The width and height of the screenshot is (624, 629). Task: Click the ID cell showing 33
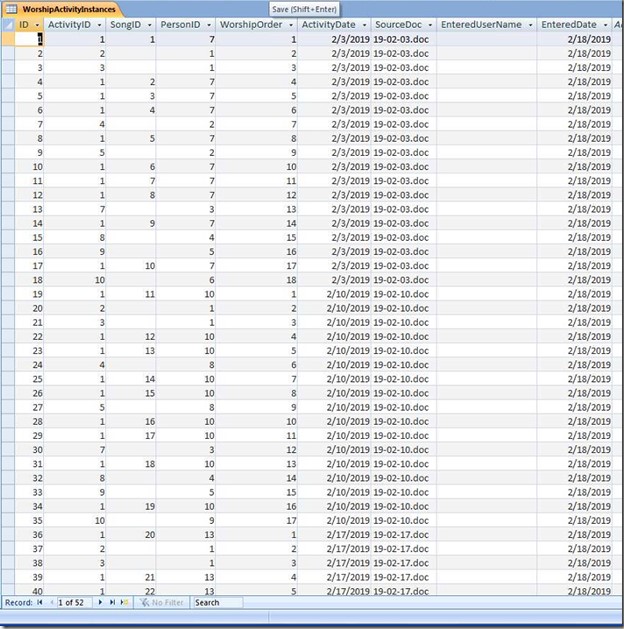pos(29,492)
